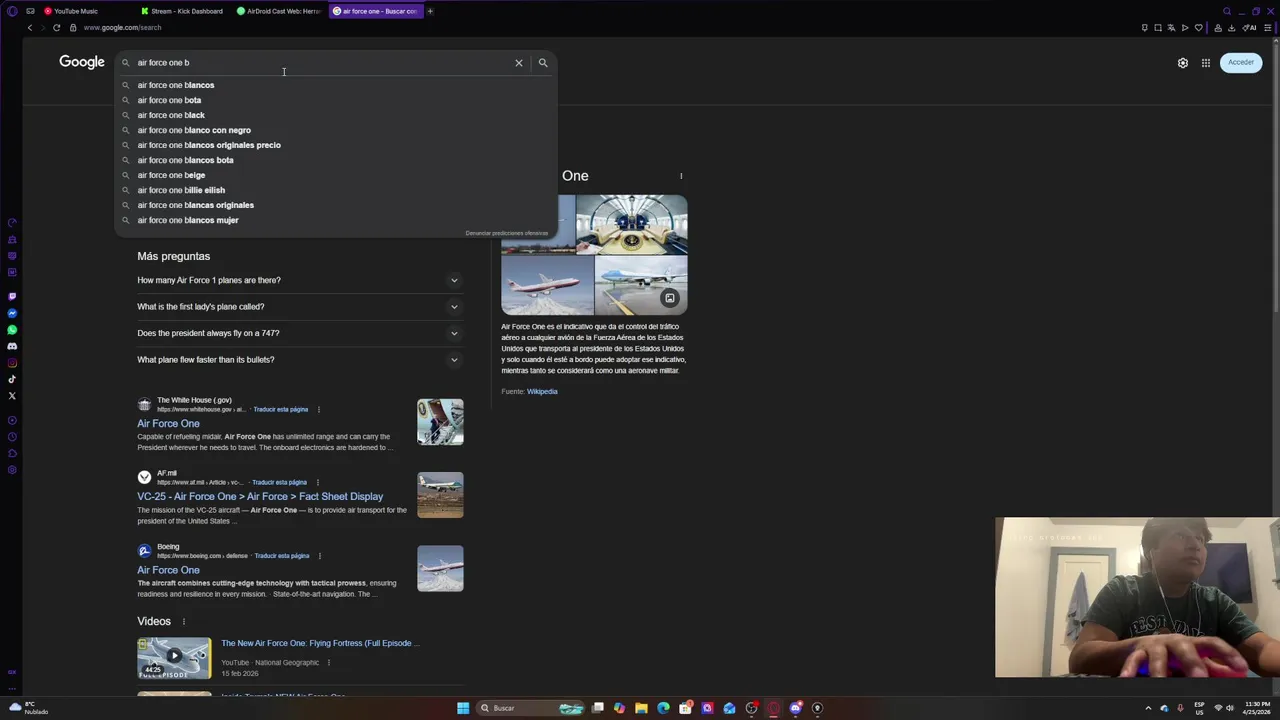Open File Explorer from the taskbar

[x=641, y=708]
